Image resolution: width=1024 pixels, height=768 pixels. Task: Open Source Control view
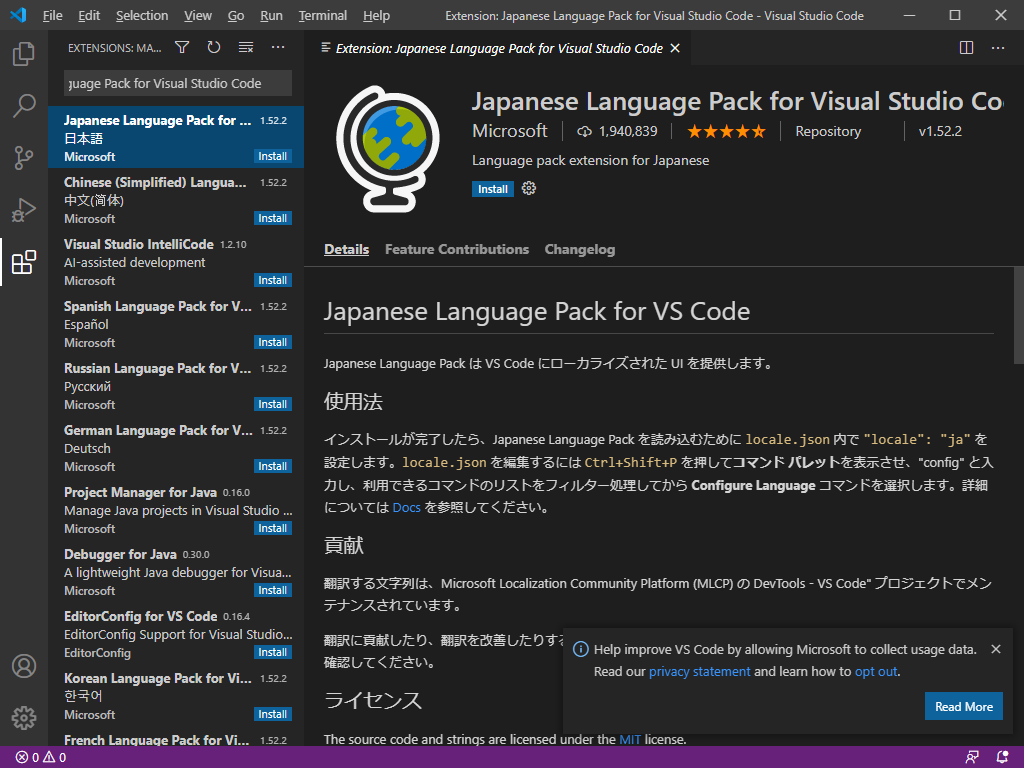click(24, 157)
